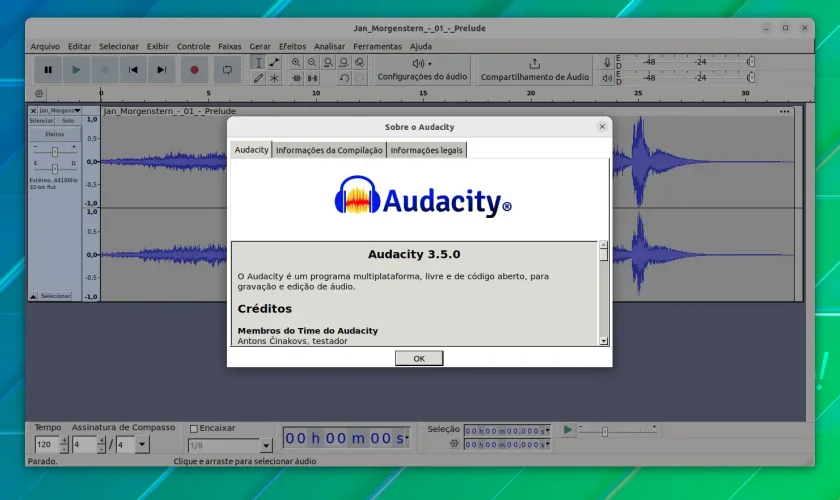Click the speaker playback meter icon
The width and height of the screenshot is (840, 500).
point(606,78)
